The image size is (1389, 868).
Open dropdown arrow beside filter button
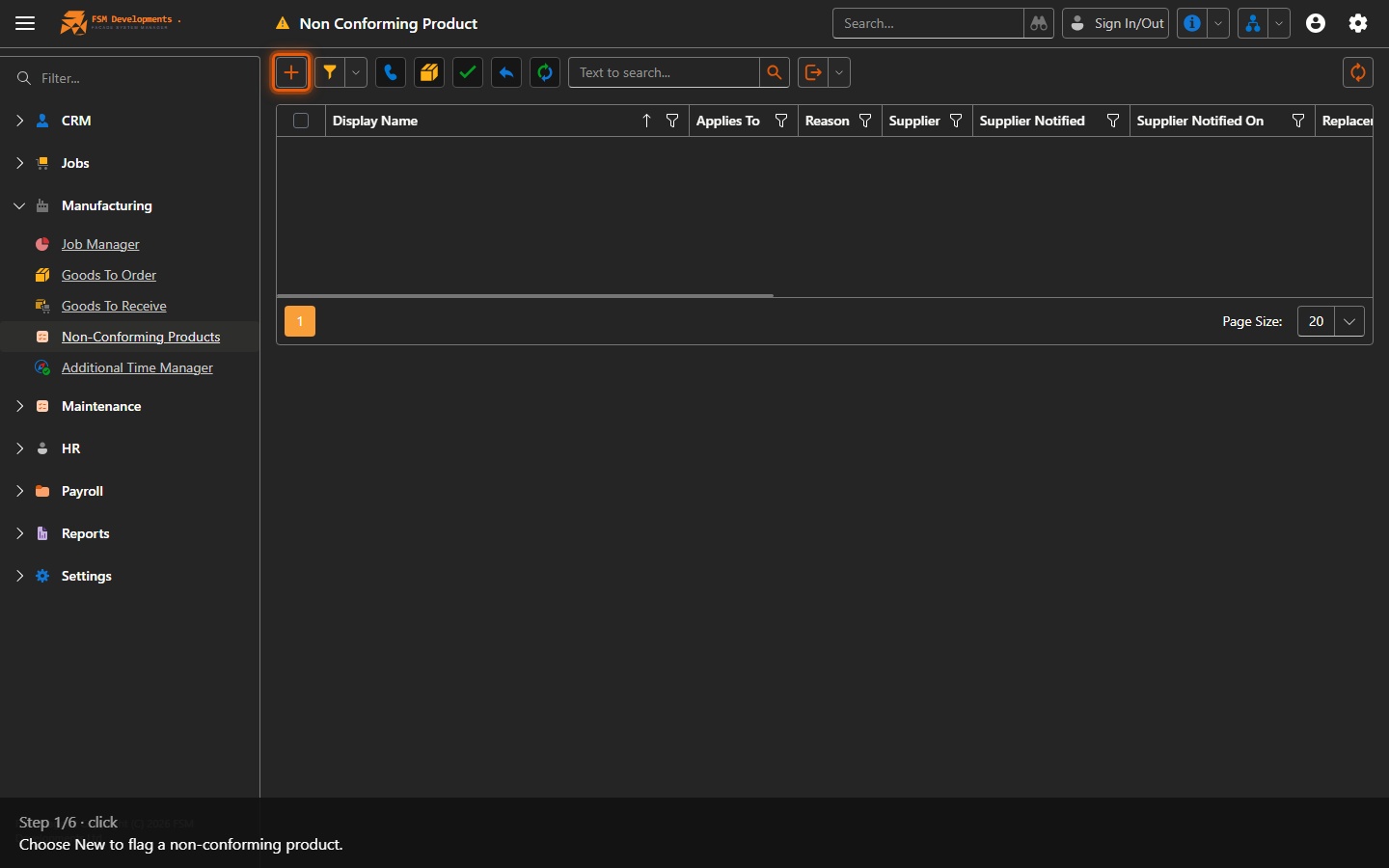click(356, 72)
